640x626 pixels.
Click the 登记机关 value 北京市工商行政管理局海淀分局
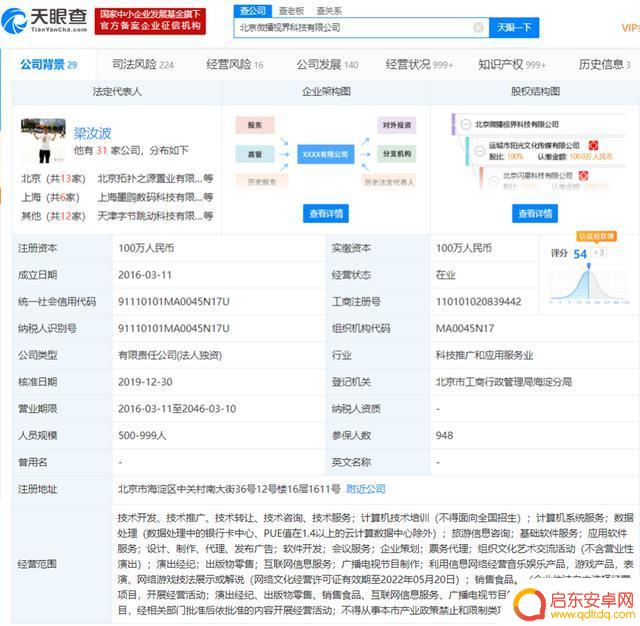pyautogui.click(x=504, y=382)
